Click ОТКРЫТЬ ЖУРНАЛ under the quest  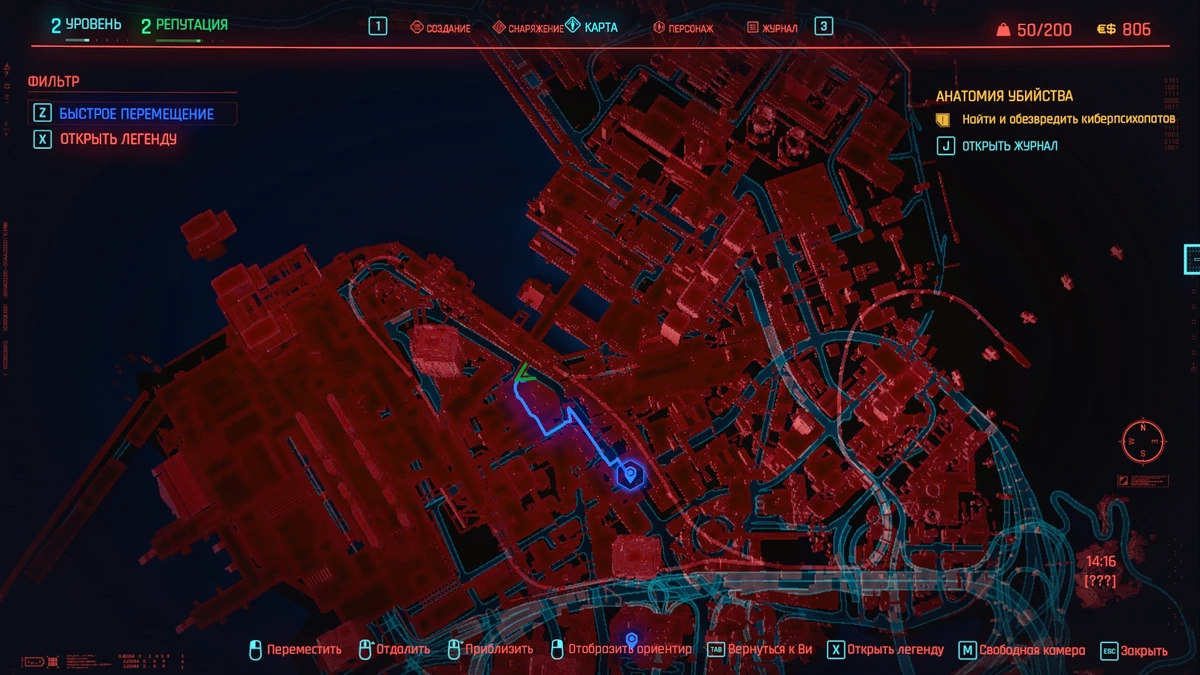(x=1010, y=146)
